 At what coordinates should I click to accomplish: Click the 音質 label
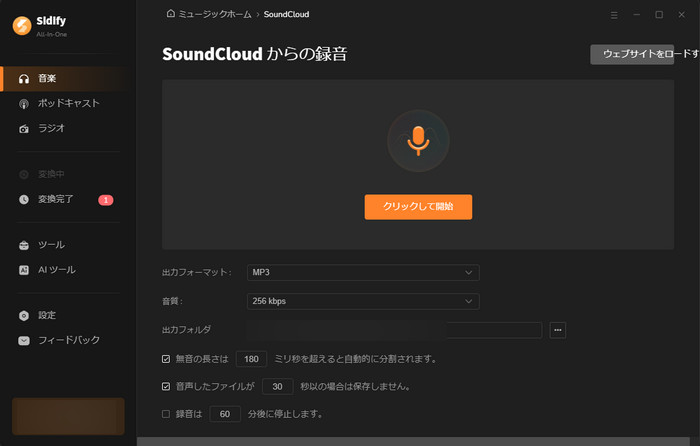click(x=172, y=301)
